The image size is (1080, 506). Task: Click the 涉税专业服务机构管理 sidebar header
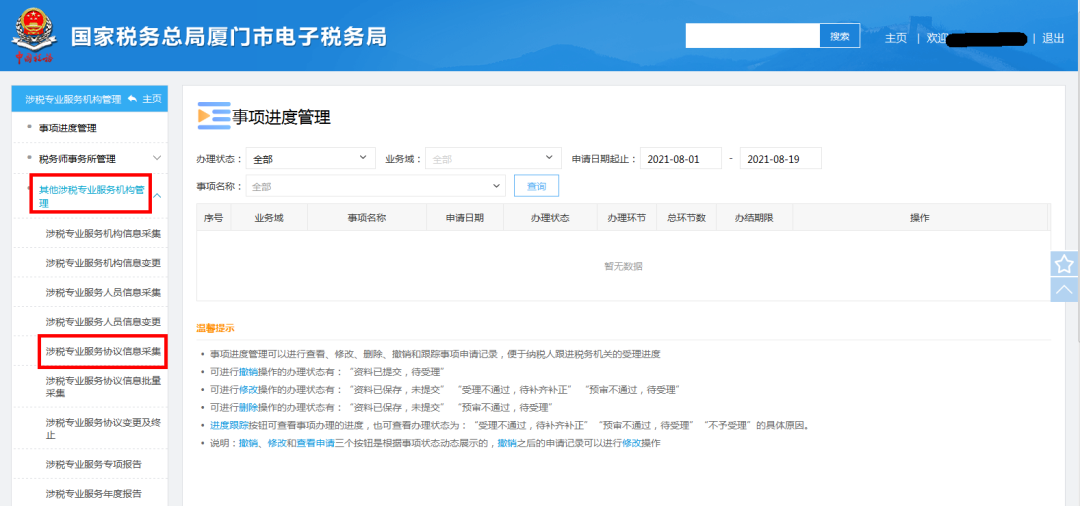click(73, 99)
